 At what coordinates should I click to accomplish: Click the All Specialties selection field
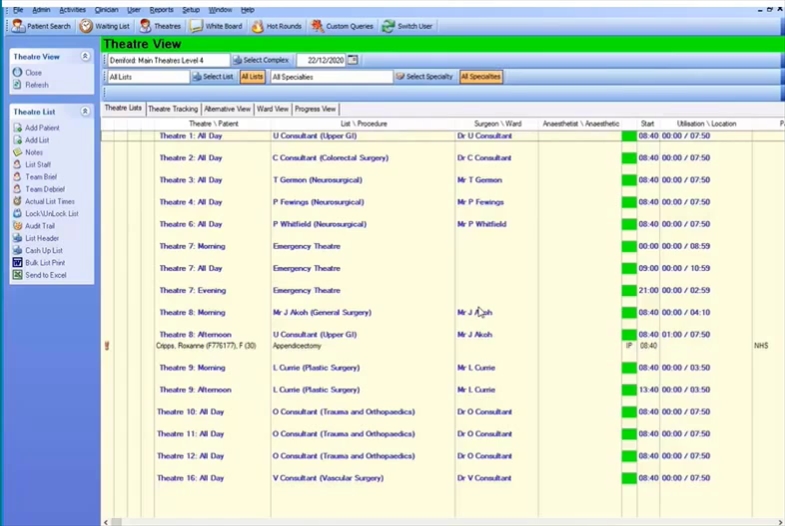331,77
